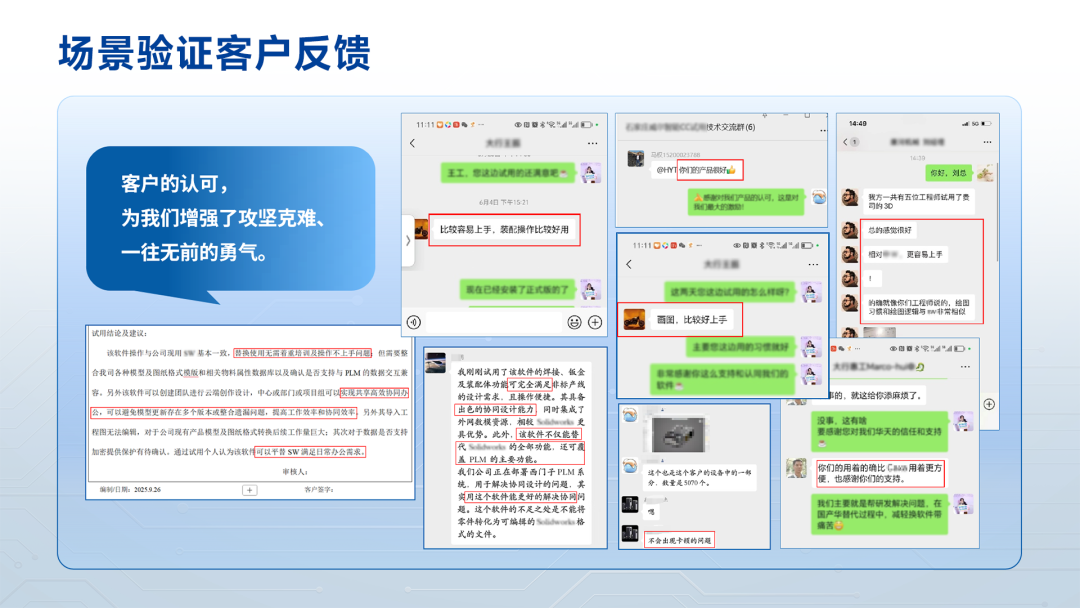
Task: Open the more options menu in the chat header
Action: click(x=591, y=141)
